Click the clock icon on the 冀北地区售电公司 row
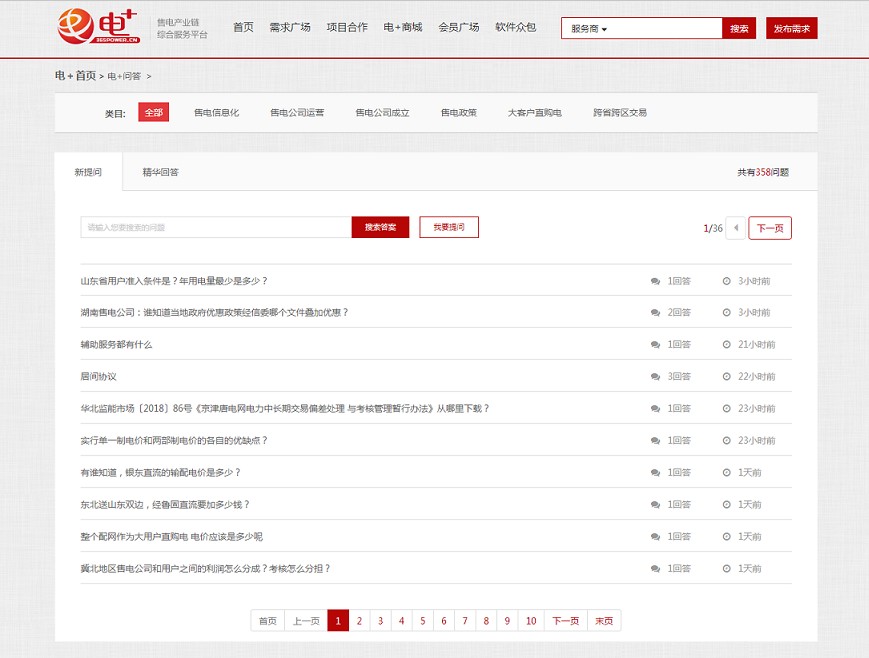The image size is (869, 658). [x=729, y=568]
